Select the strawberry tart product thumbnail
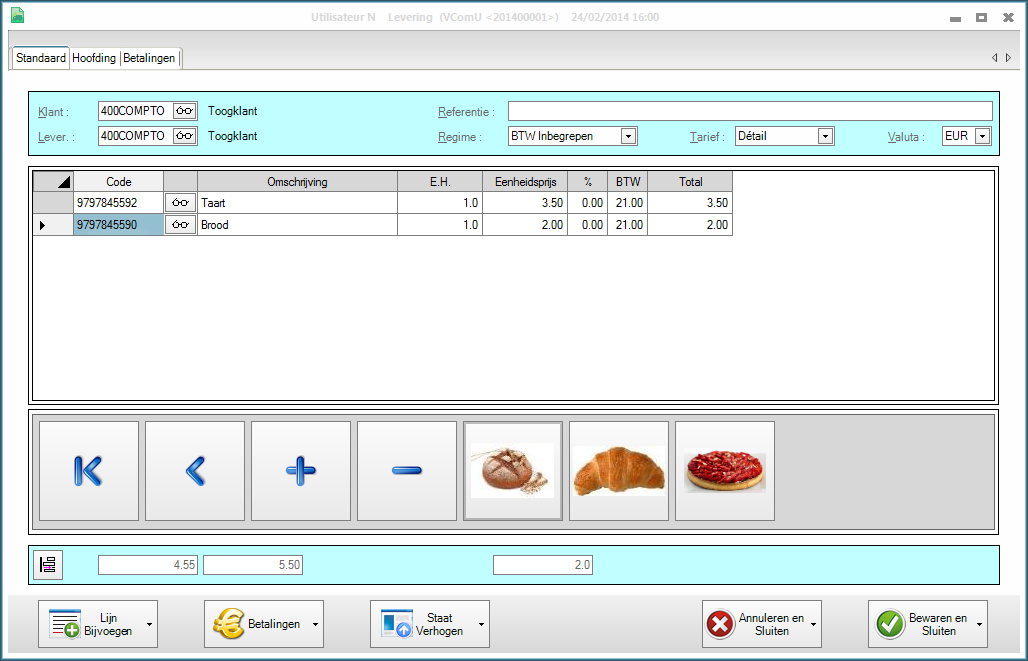 [725, 471]
